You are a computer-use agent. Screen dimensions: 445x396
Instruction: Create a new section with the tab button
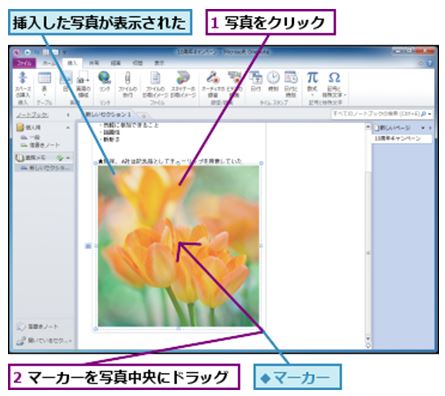[x=144, y=116]
